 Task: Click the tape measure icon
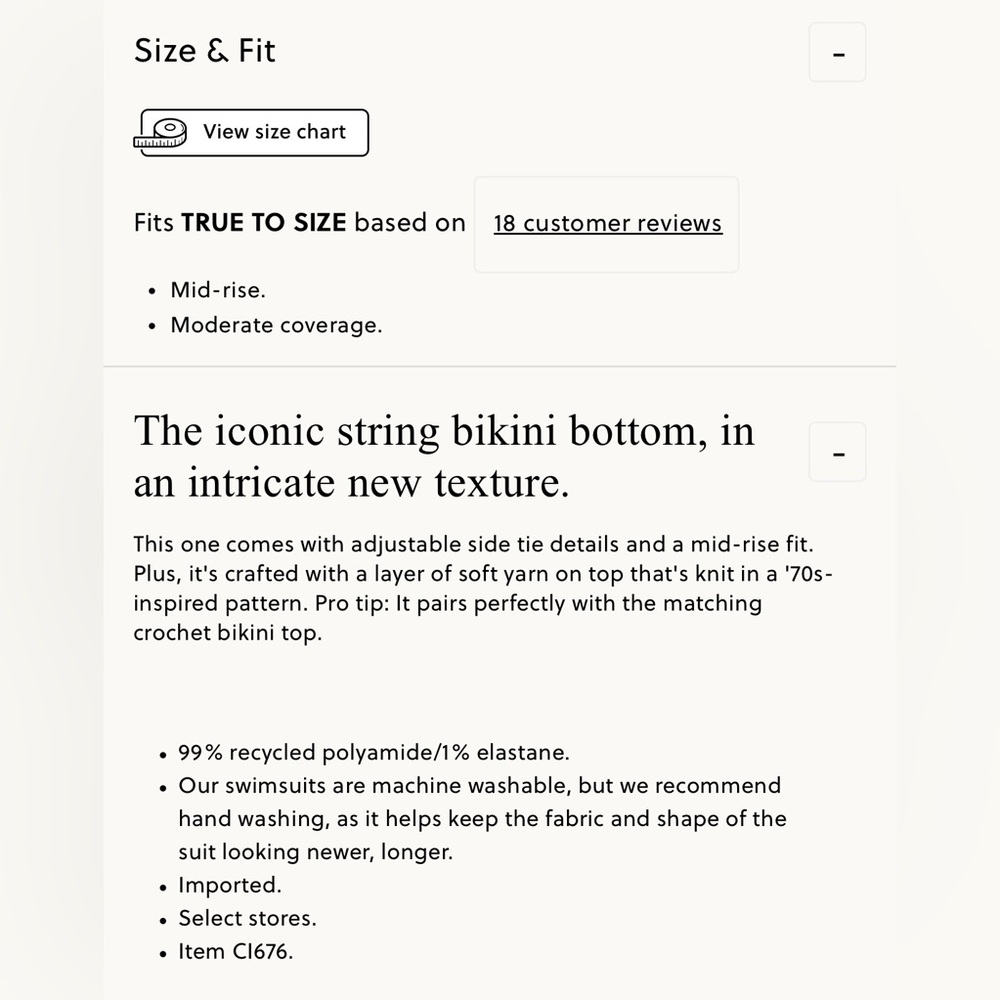[161, 133]
